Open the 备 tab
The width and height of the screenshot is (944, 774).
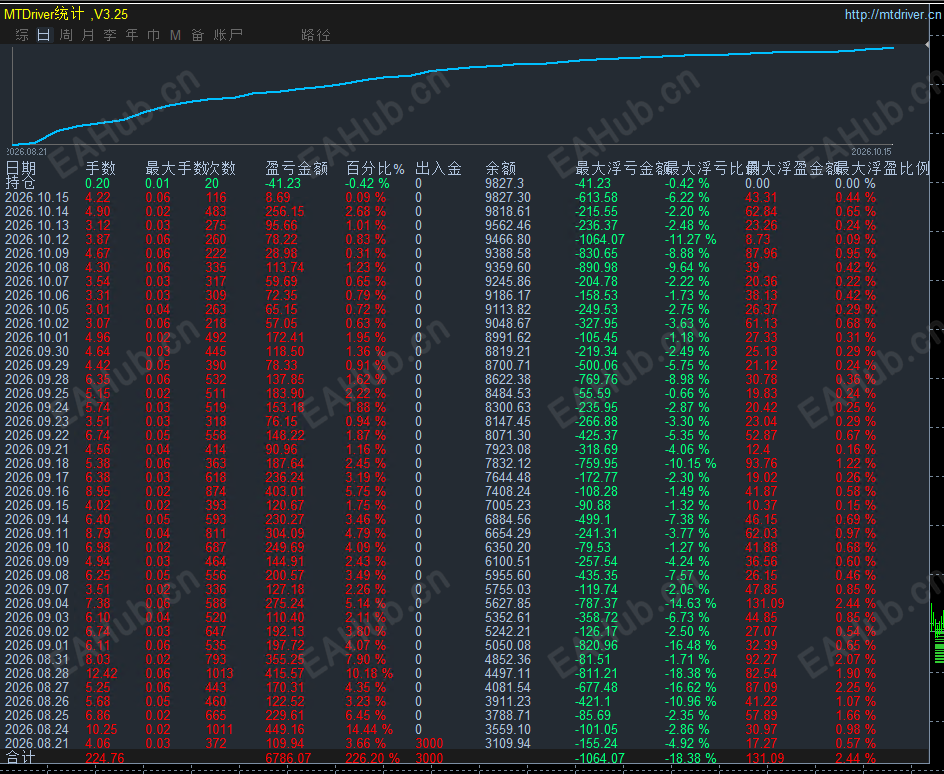pos(197,35)
